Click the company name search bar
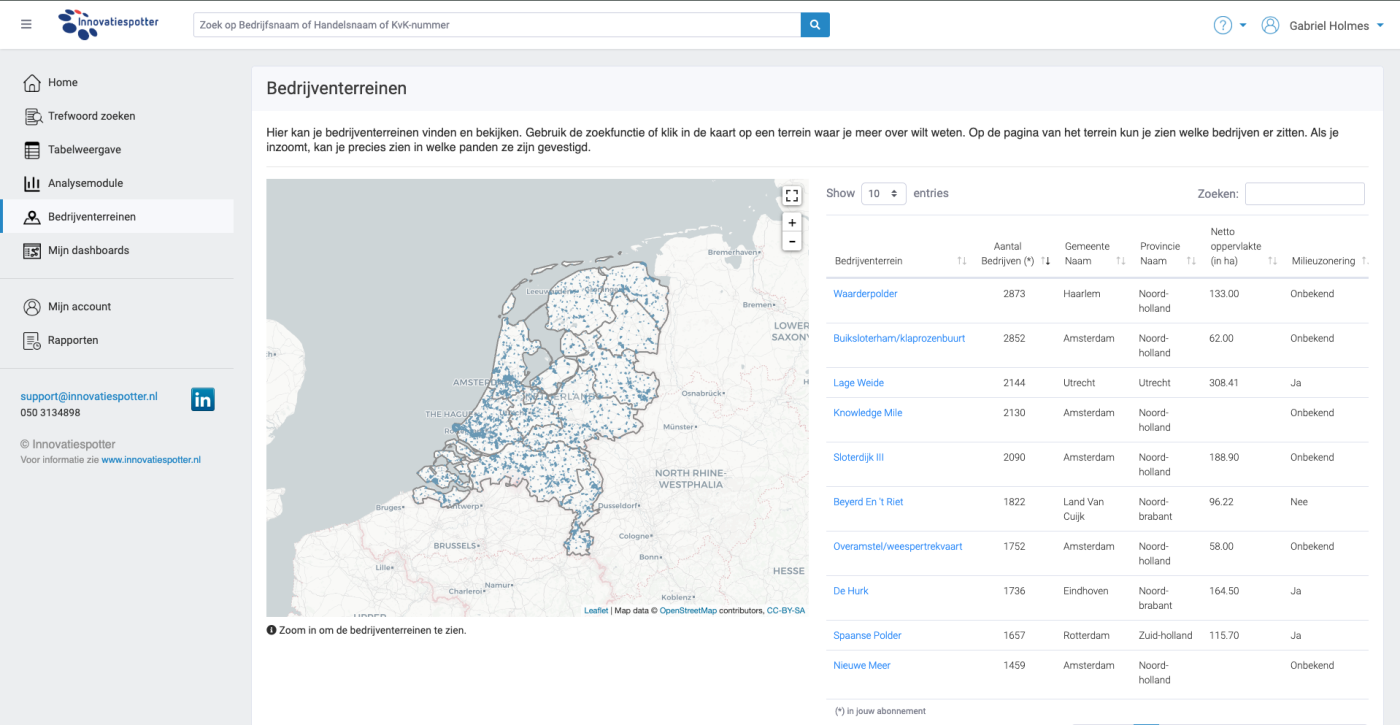This screenshot has width=1400, height=725. tap(496, 25)
